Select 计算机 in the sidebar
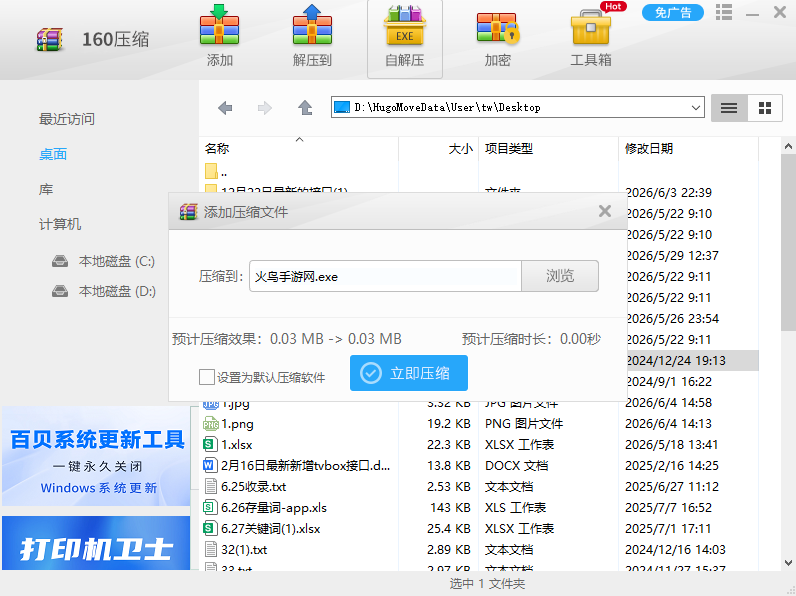This screenshot has height=596, width=796. 60,224
